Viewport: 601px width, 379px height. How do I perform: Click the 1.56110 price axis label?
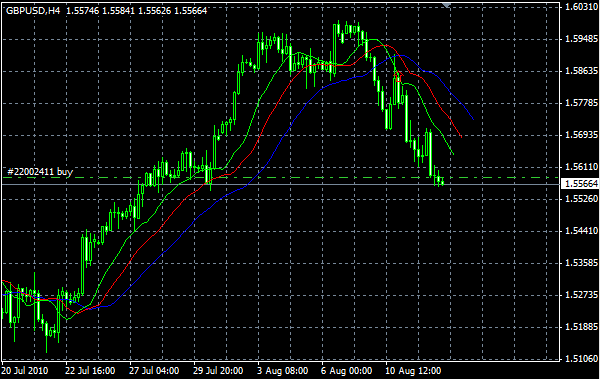pos(581,167)
